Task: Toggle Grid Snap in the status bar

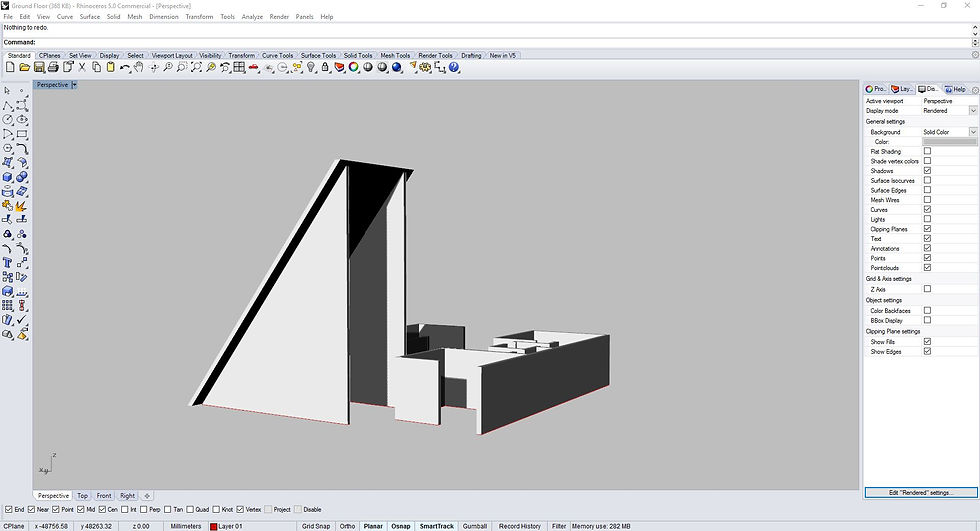Action: [316, 526]
